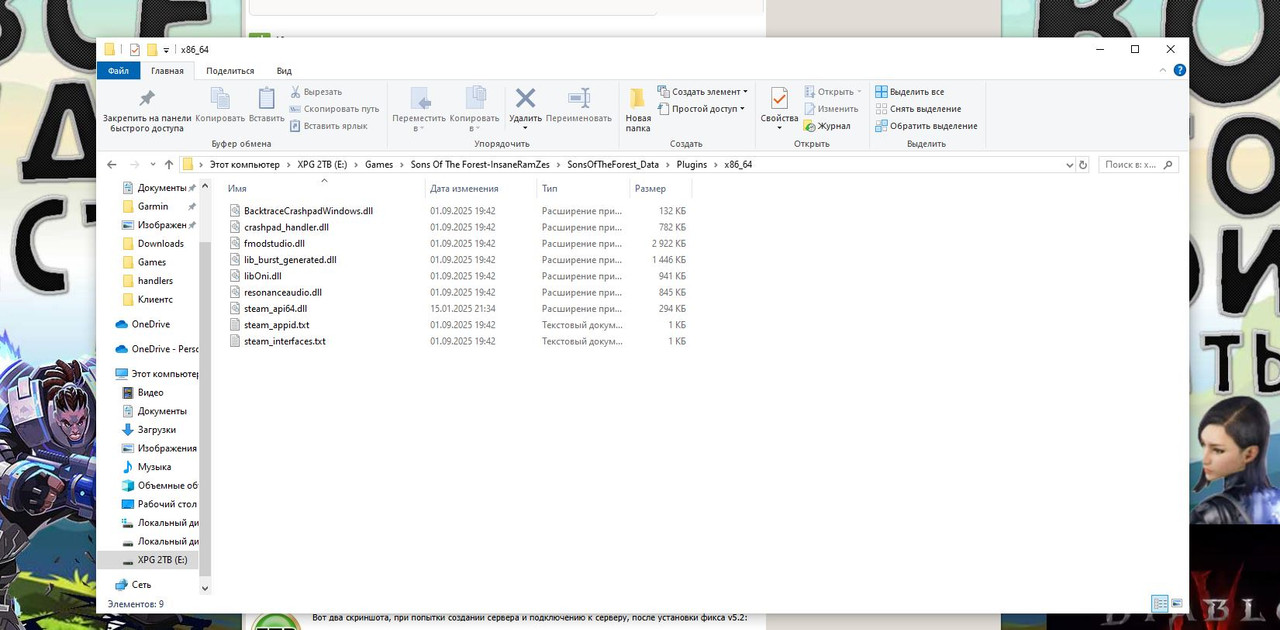Click the Копировать (Copy) ribbon icon
1280x630 pixels.
[x=220, y=98]
